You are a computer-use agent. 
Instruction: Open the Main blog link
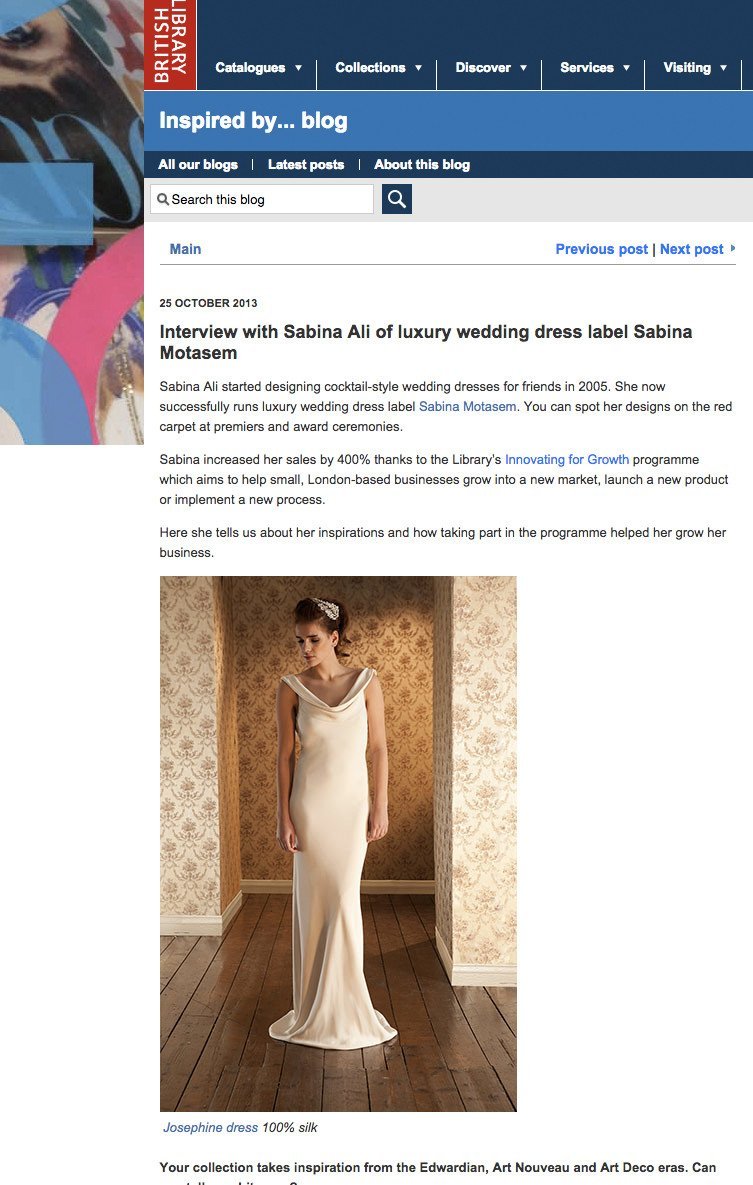click(x=185, y=249)
